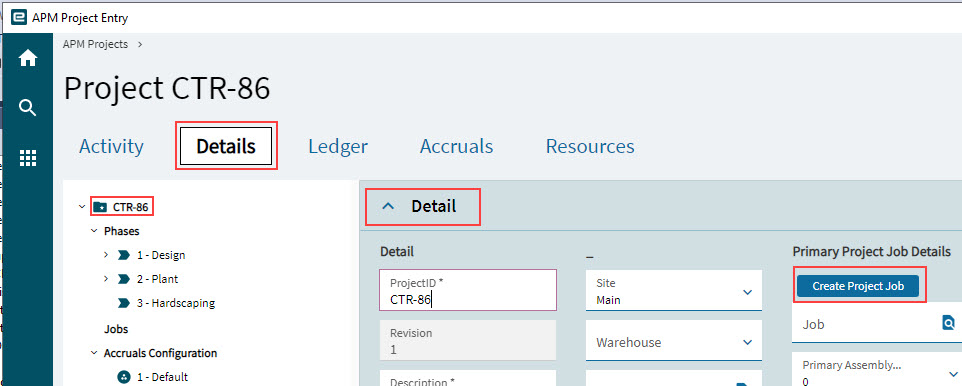
Task: Select the Jobs tree item
Action: click(116, 329)
